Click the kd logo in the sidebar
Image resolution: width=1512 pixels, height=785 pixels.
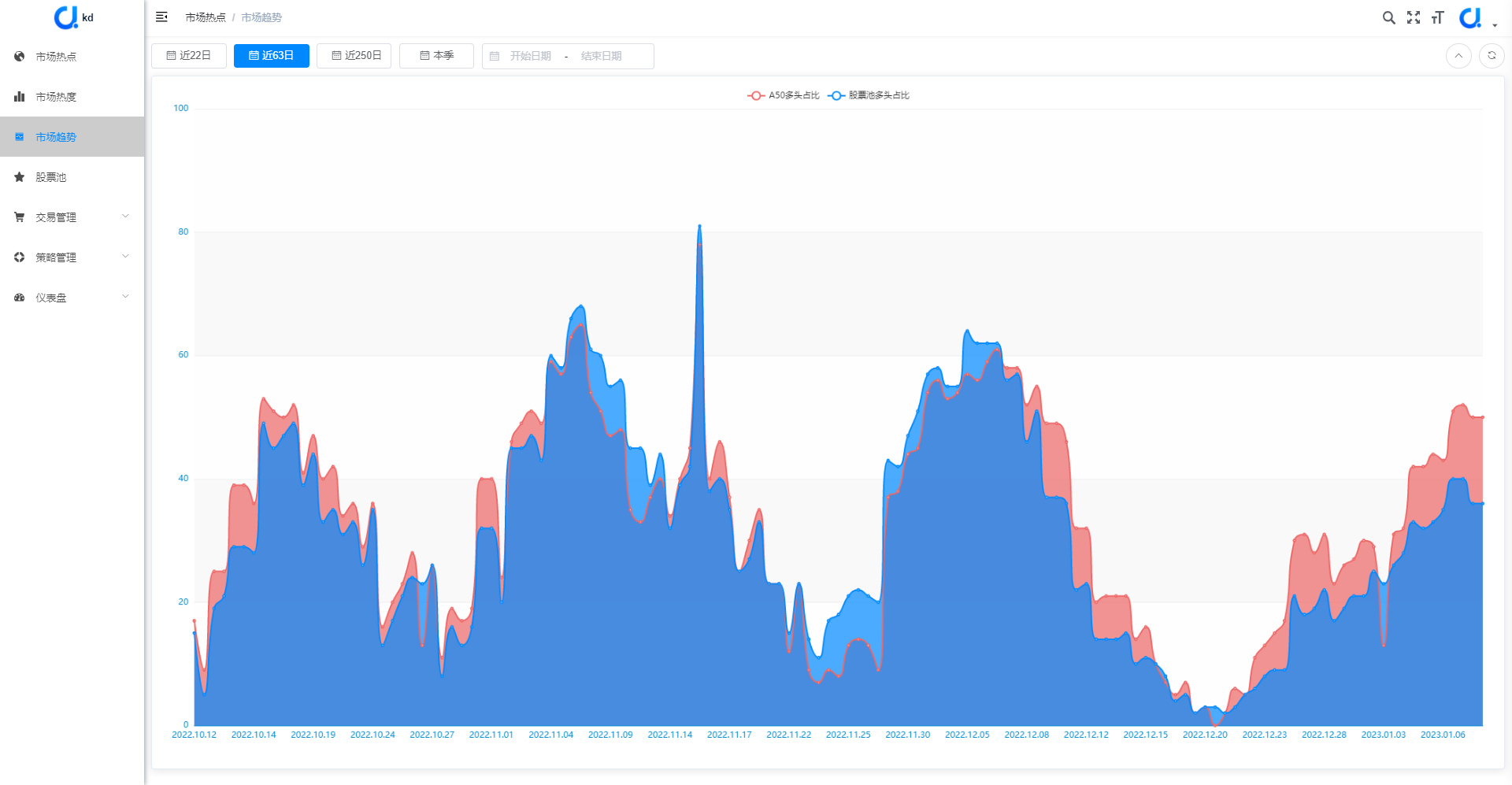pyautogui.click(x=72, y=17)
